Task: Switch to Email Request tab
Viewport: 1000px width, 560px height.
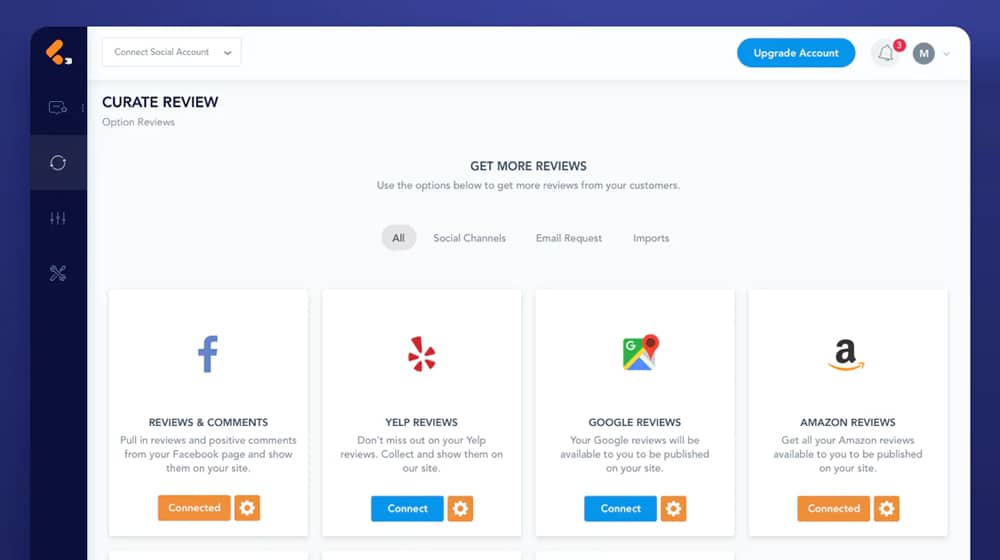Action: pyautogui.click(x=569, y=238)
